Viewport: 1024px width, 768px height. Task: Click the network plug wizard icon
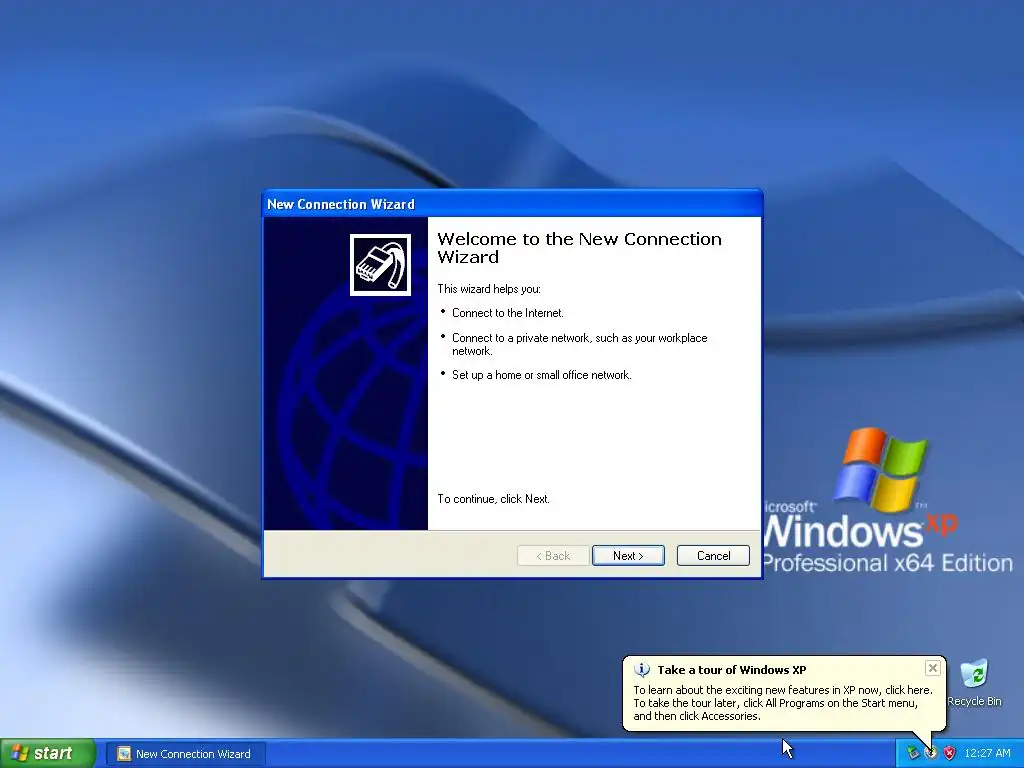point(381,264)
